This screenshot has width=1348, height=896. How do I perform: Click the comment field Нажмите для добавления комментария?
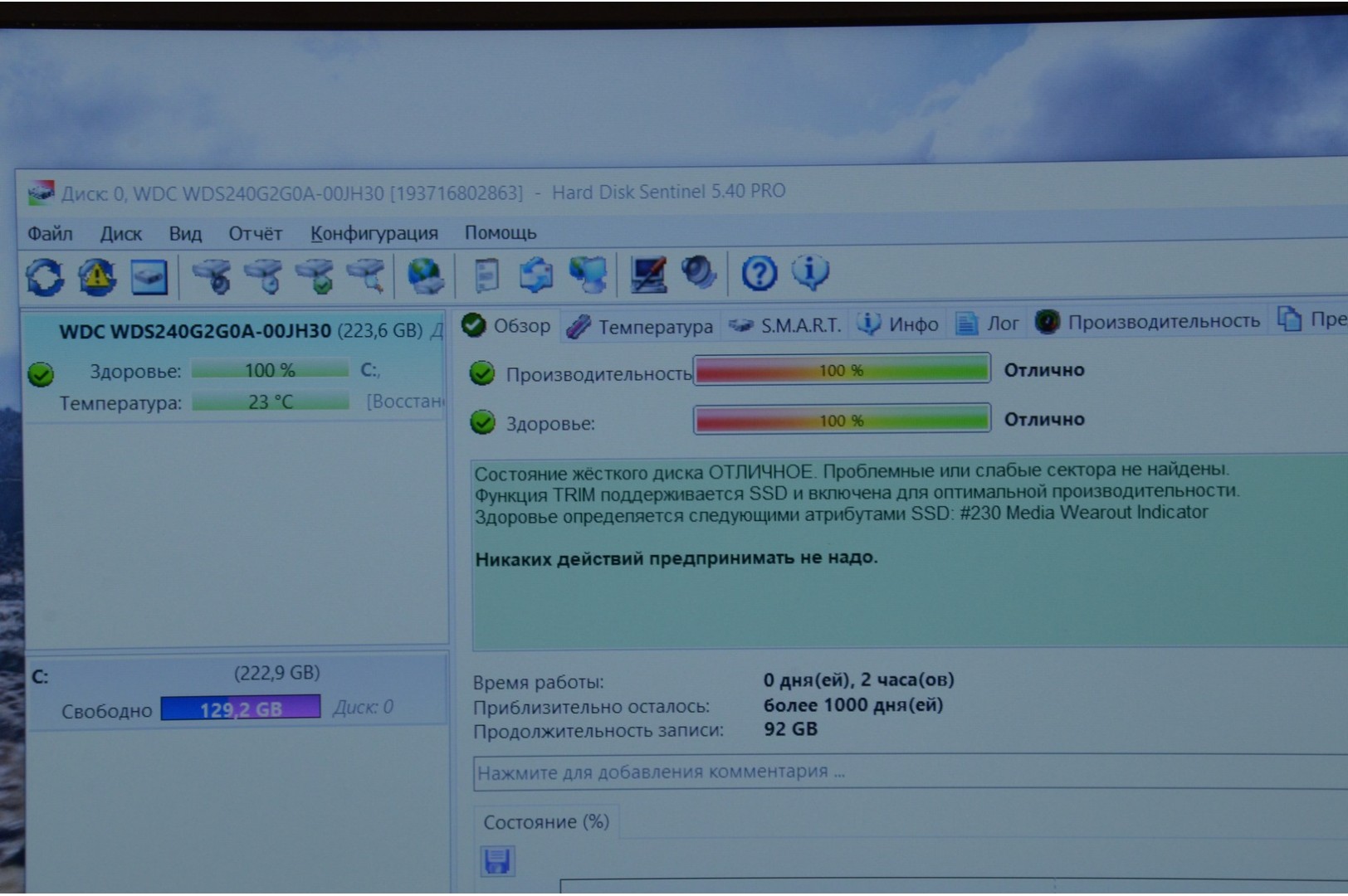pyautogui.click(x=911, y=772)
